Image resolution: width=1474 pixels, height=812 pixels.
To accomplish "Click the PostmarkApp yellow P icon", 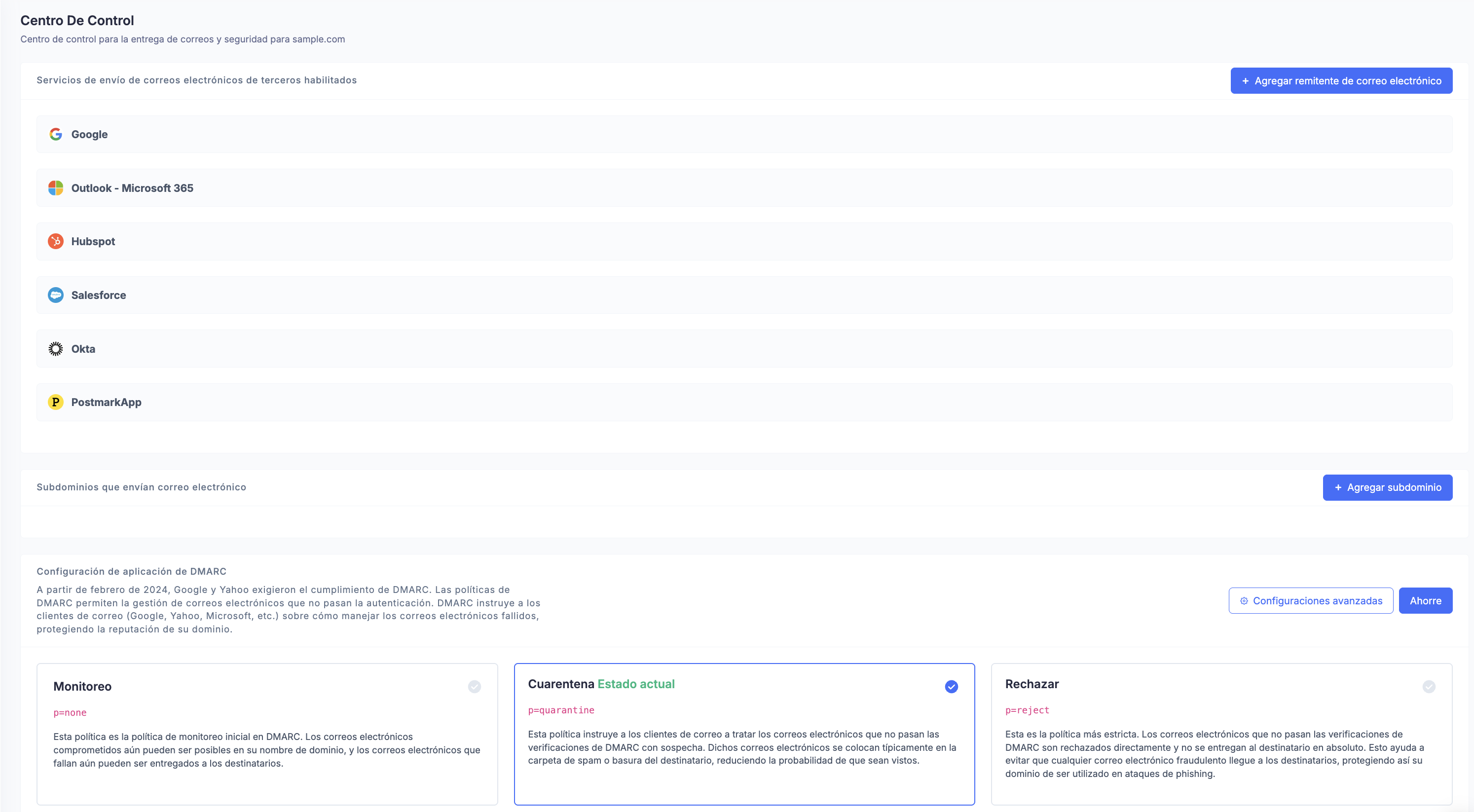I will [x=56, y=402].
